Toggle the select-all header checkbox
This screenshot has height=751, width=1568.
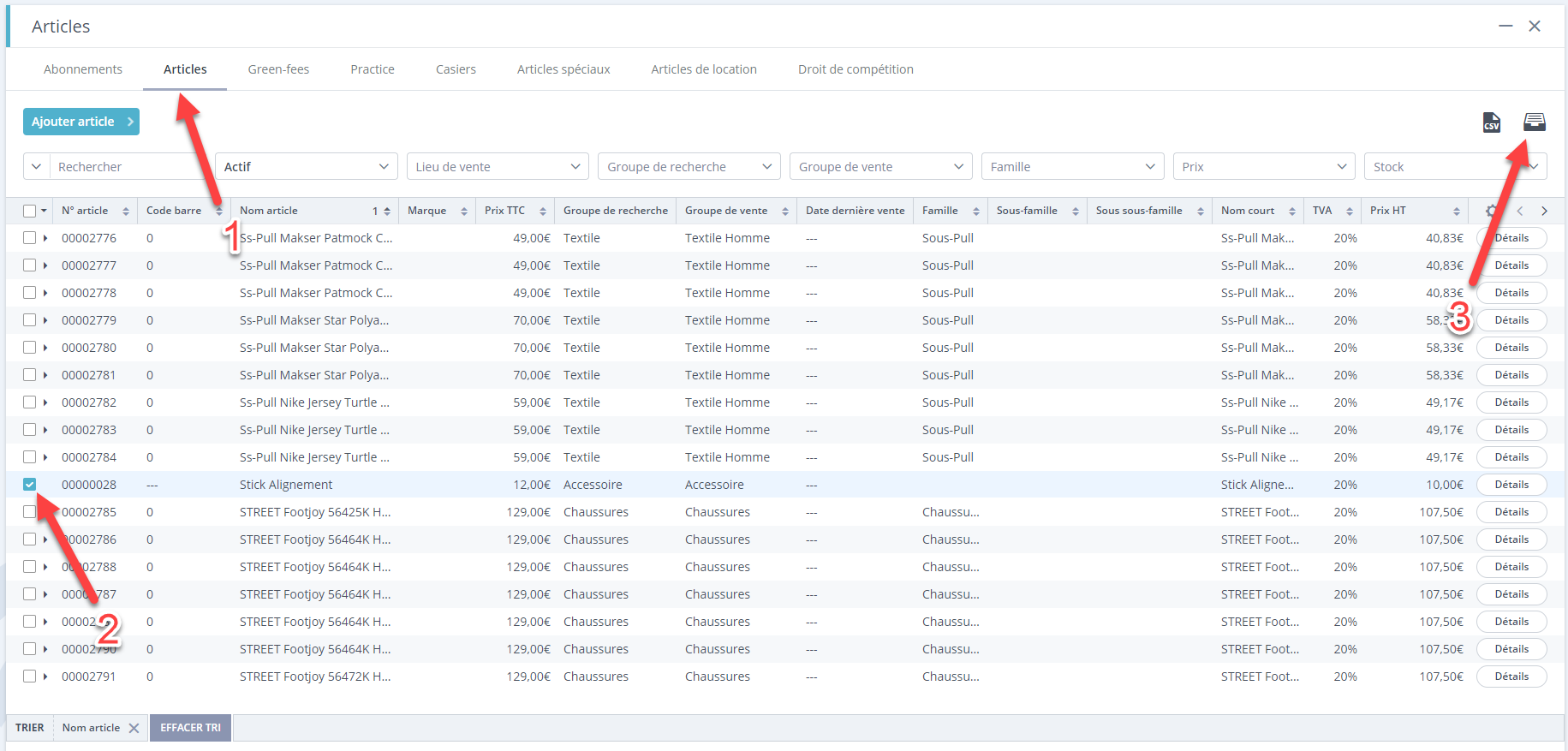point(30,211)
